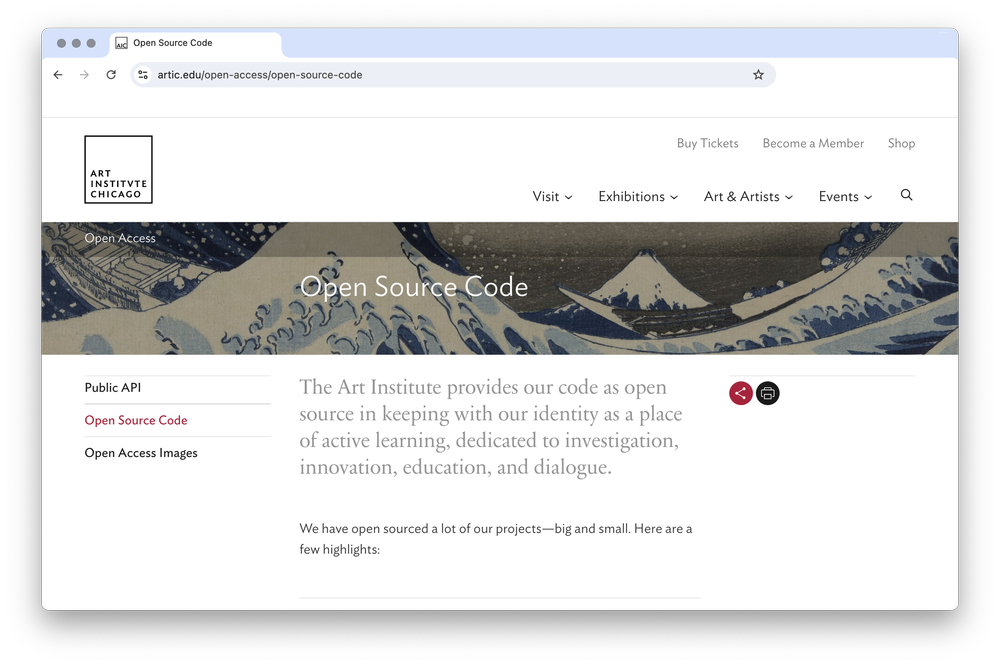Click the Buy Tickets link

point(707,143)
